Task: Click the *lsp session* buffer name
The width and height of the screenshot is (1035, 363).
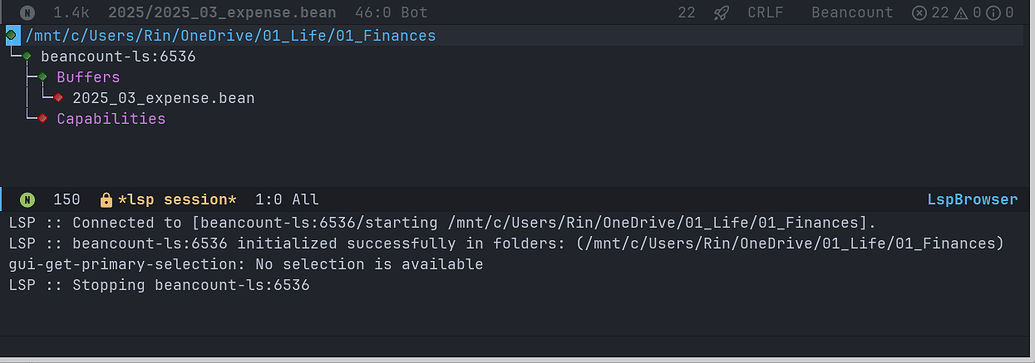Action: click(176, 199)
